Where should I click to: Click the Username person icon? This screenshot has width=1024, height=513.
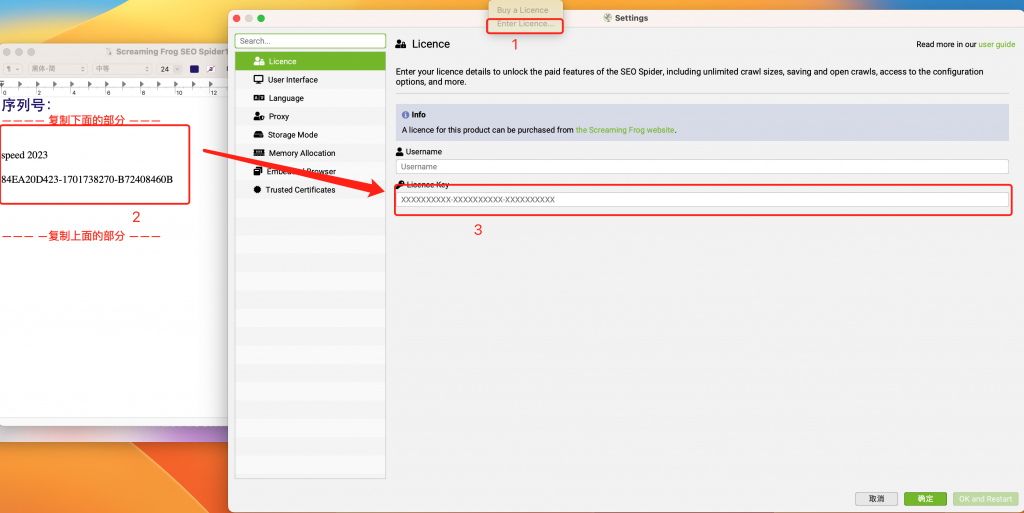coord(400,151)
